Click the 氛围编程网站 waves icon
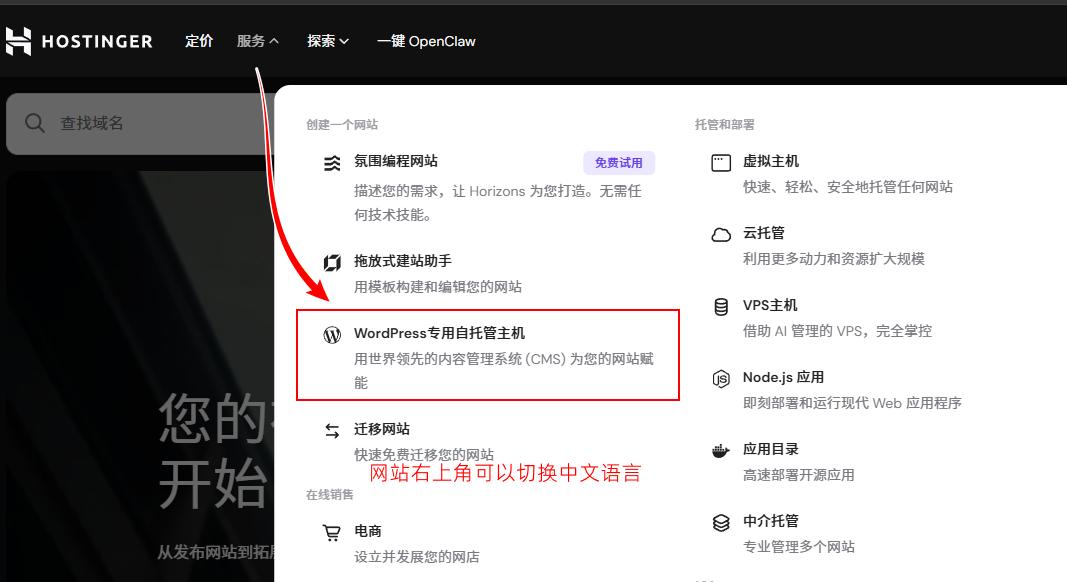The image size is (1067, 582). click(332, 163)
